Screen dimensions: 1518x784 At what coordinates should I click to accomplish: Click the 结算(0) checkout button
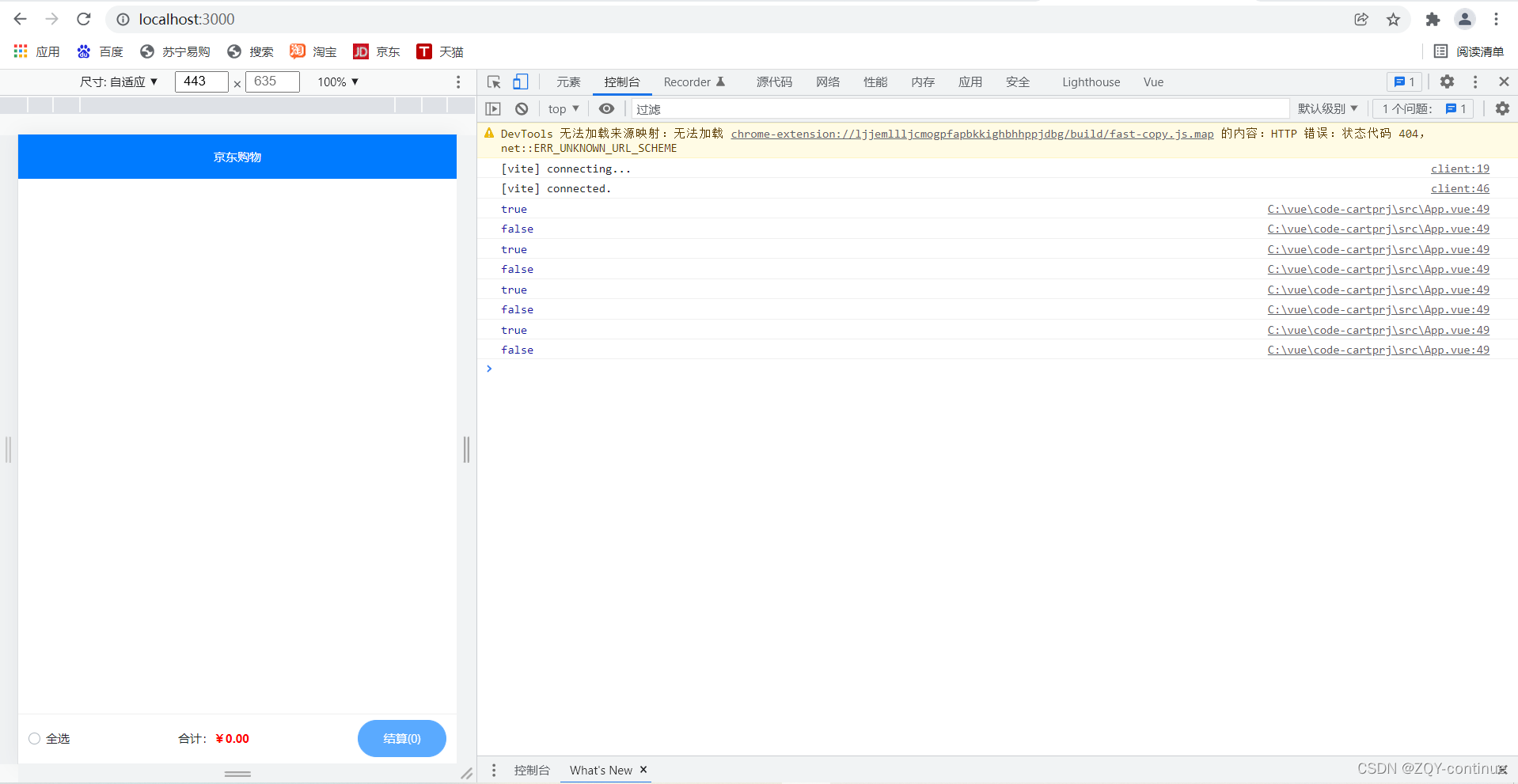point(402,738)
